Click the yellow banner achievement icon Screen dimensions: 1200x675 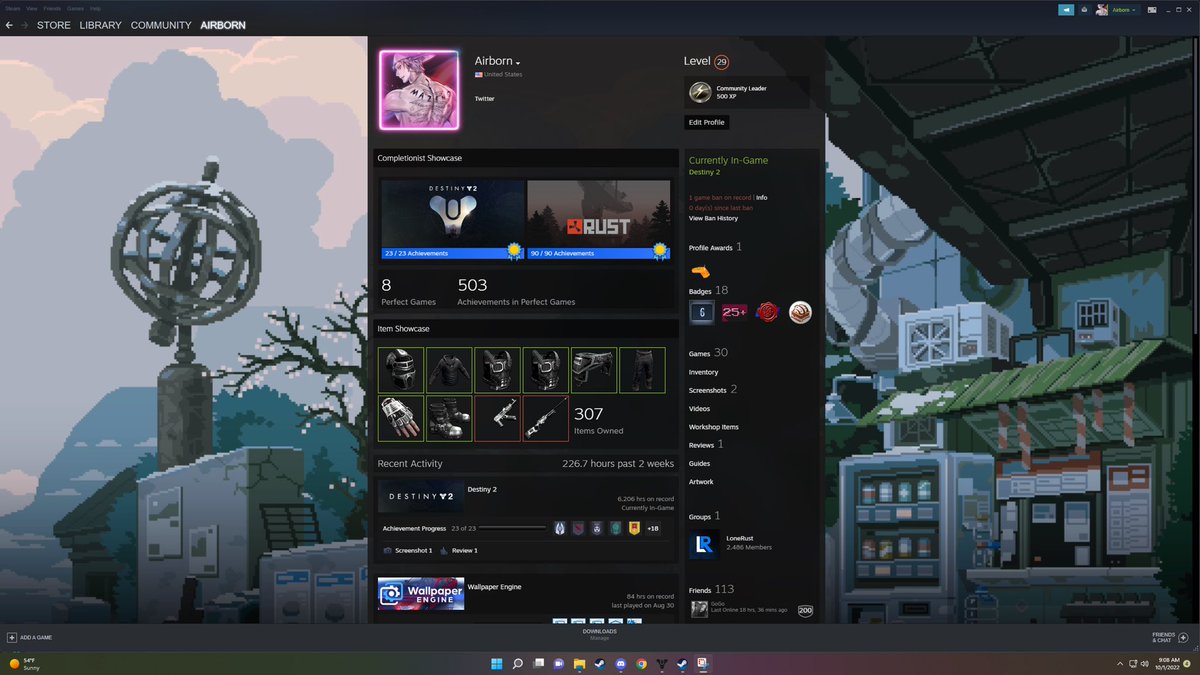point(634,528)
